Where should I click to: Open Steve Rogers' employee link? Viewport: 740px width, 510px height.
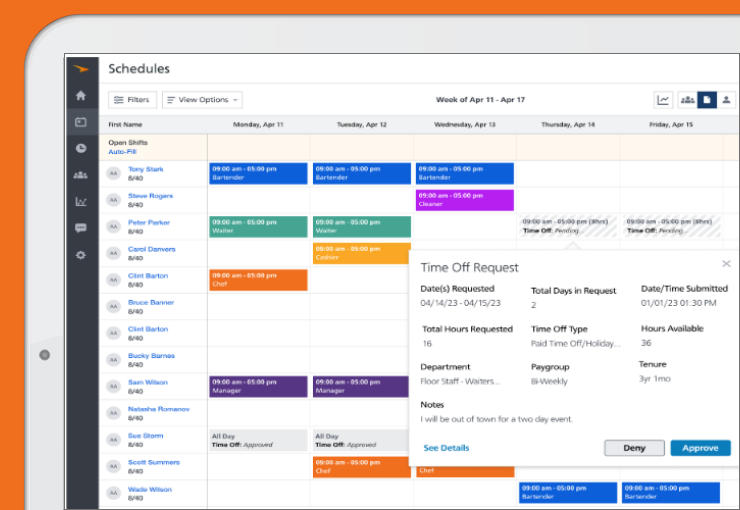[151, 196]
